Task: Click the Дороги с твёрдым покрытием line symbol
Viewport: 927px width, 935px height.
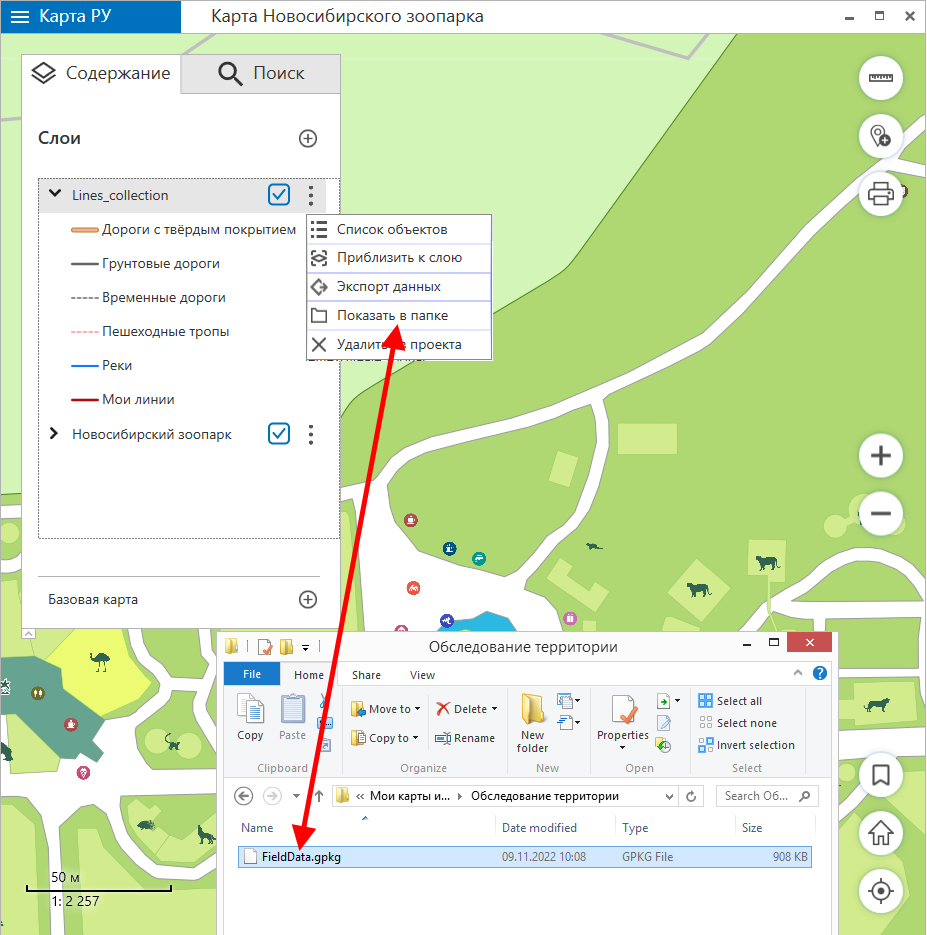Action: [x=85, y=230]
